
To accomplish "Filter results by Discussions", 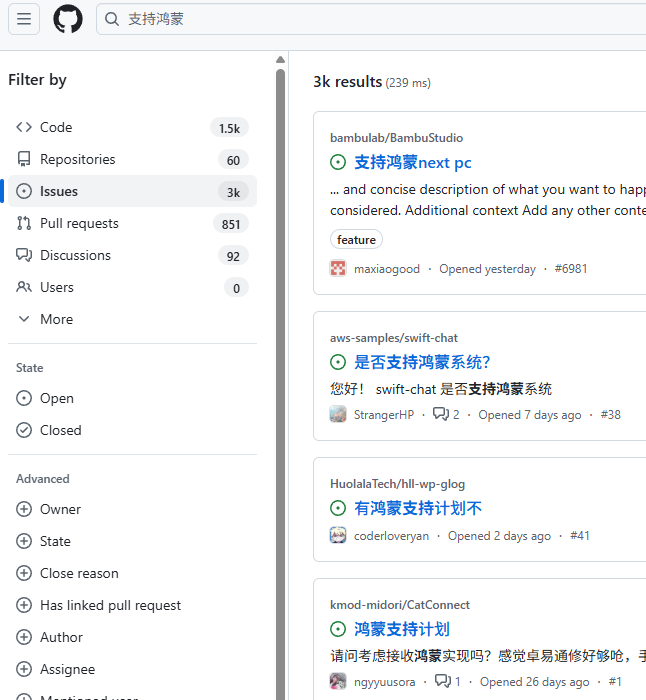I will coord(132,255).
